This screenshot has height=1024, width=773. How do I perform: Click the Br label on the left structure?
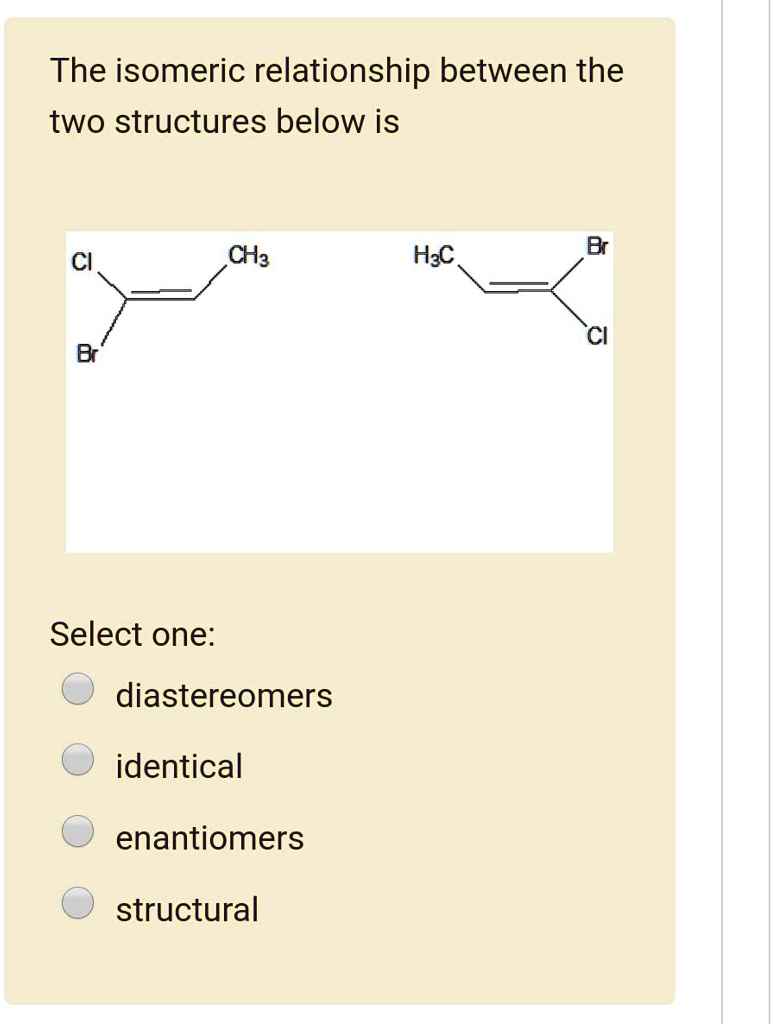click(88, 352)
